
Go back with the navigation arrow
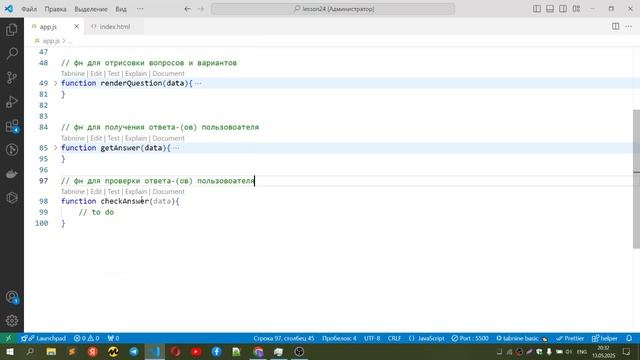[x=187, y=9]
